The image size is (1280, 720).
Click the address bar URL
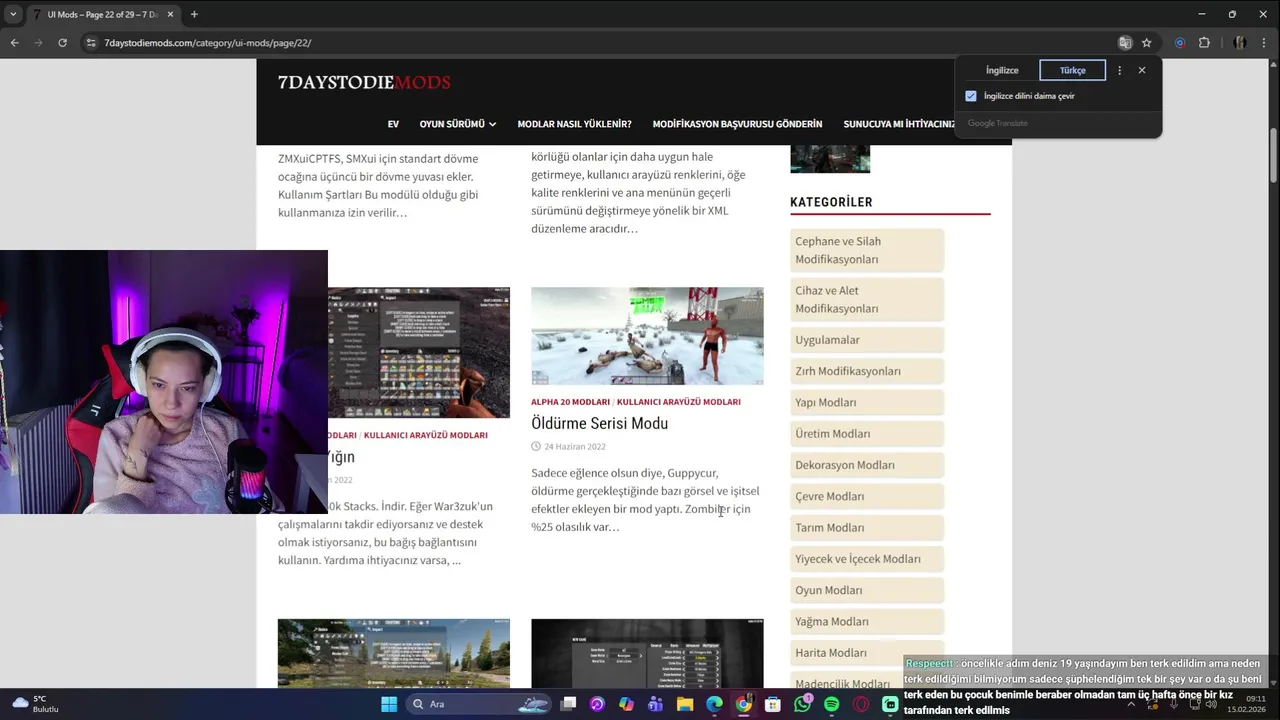point(207,43)
